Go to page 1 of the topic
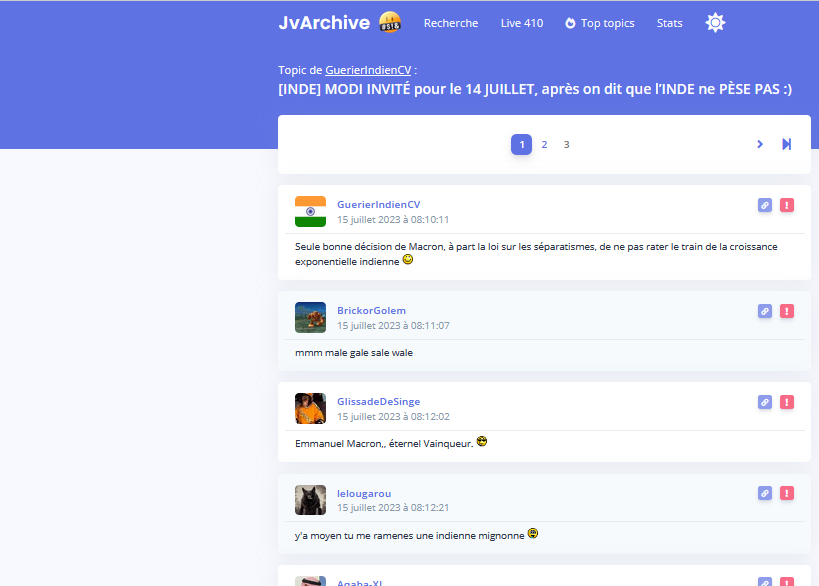This screenshot has width=819, height=586. point(521,144)
